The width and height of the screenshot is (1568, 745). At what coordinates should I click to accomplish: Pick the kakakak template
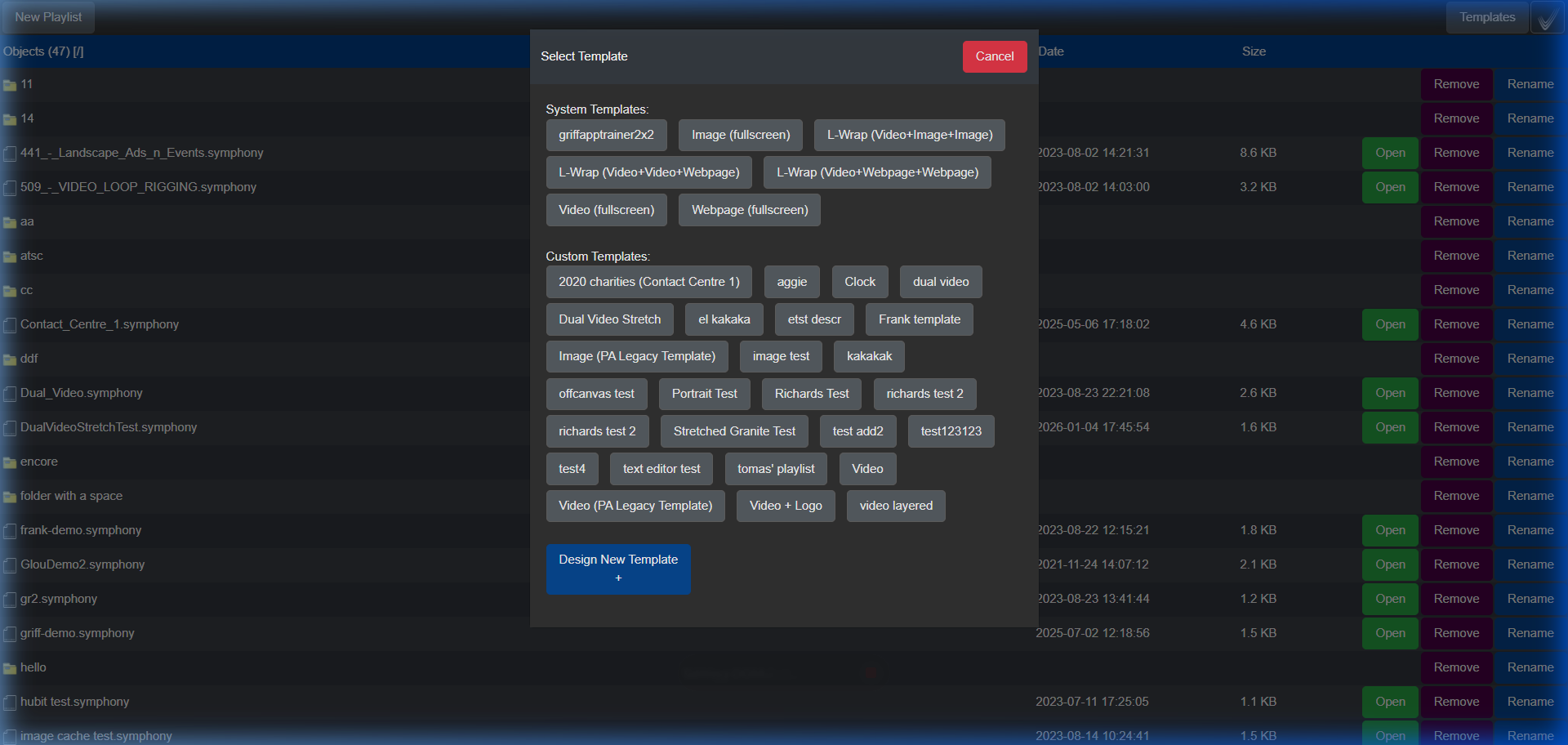coord(869,356)
